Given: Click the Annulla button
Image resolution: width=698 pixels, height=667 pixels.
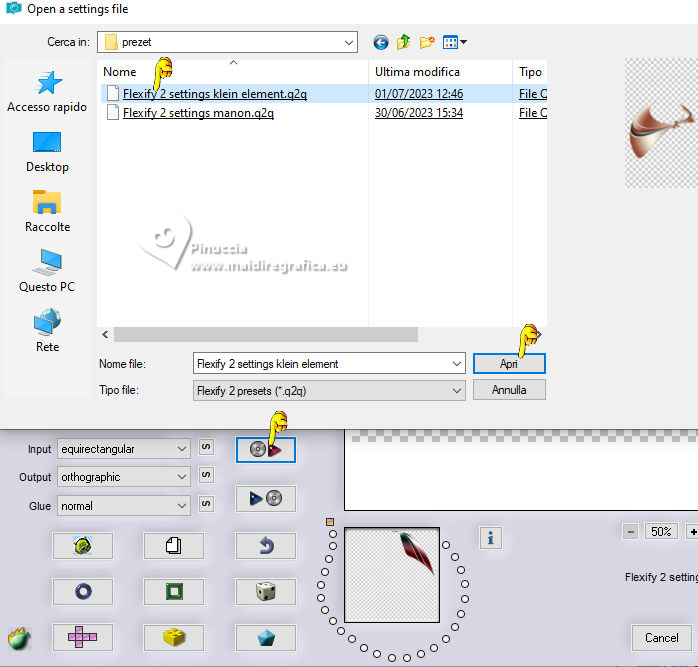Looking at the screenshot, I should click(x=509, y=390).
